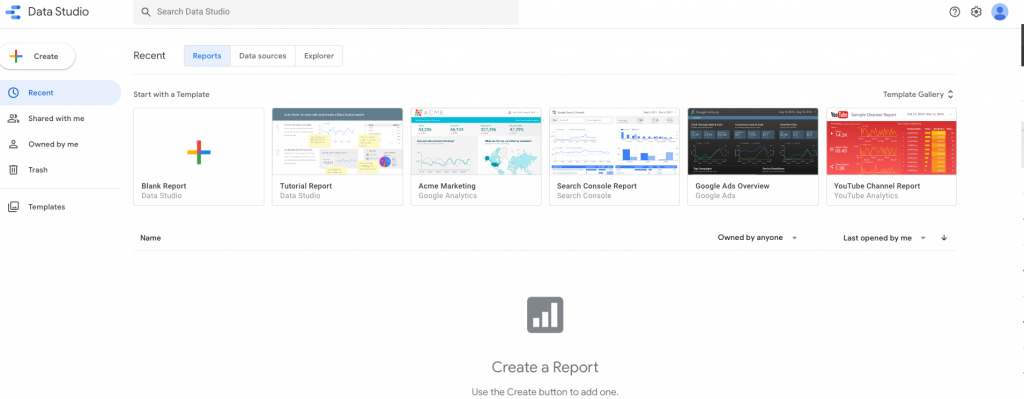Expand the Template Gallery
This screenshot has width=1024, height=399.
pos(919,95)
